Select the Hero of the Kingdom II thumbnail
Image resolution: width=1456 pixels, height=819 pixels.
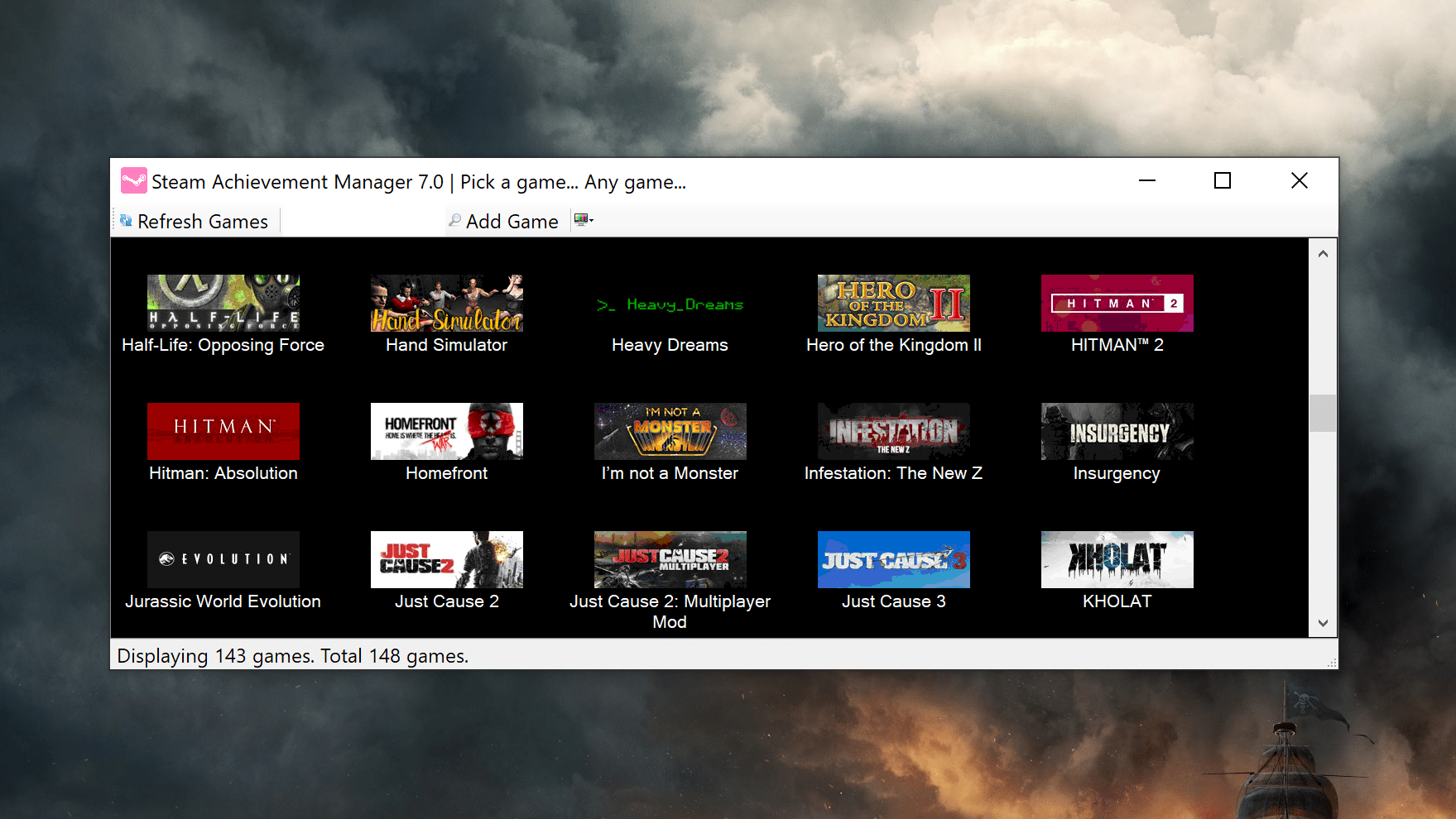tap(894, 303)
